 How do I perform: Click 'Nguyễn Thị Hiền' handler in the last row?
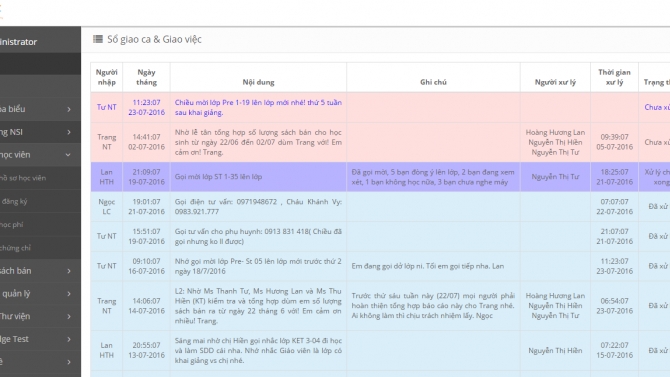555,350
